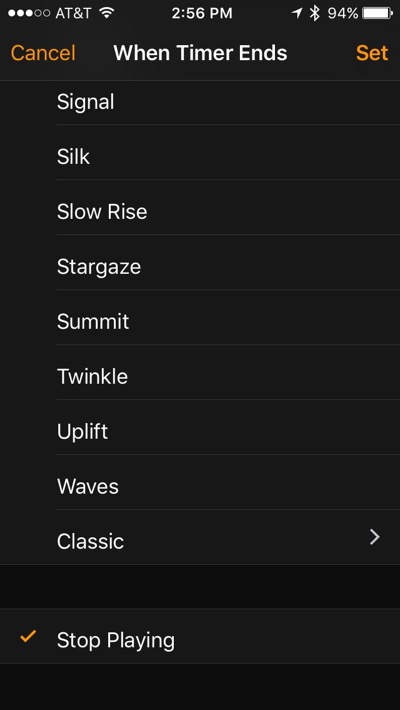Viewport: 400px width, 710px height.
Task: Tap the Bluetooth icon in status bar
Action: [x=314, y=13]
